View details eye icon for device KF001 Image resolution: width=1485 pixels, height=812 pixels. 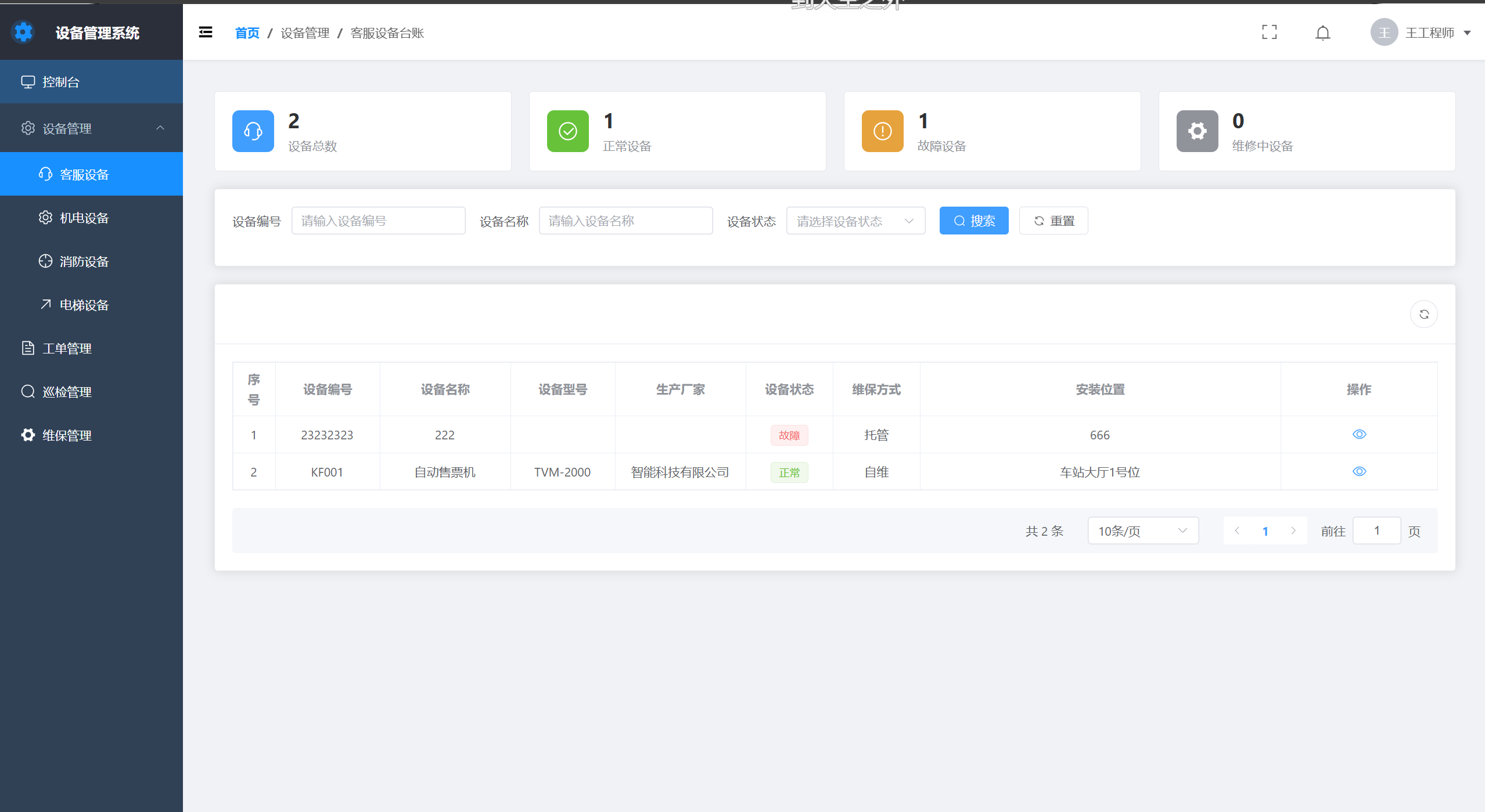pos(1359,471)
